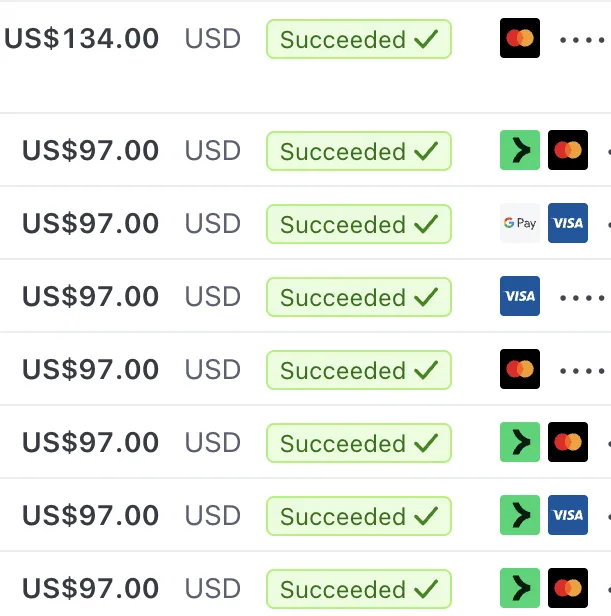611x616 pixels.
Task: Click the green Link icon in the sixth payment row
Action: coord(519,442)
